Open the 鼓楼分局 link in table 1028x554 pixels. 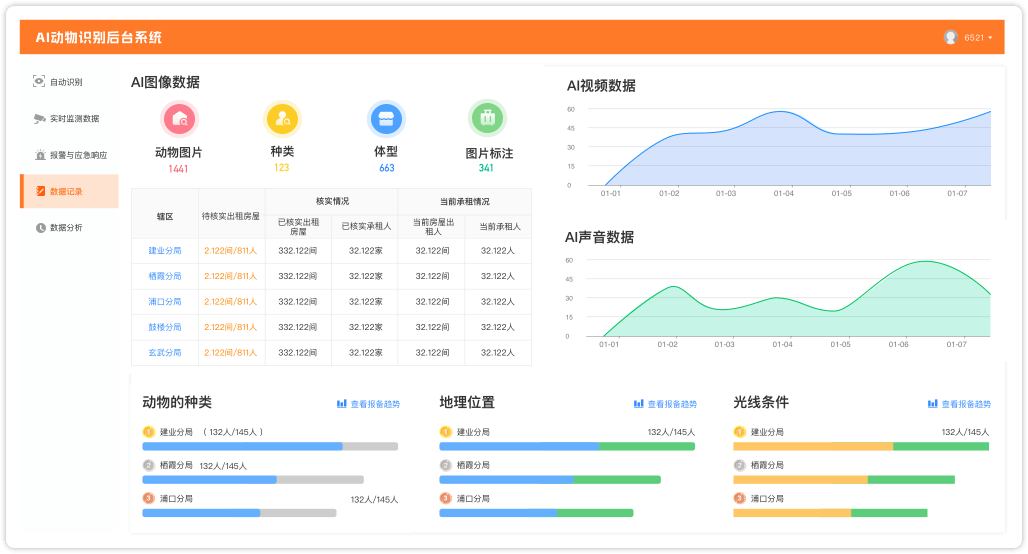tap(165, 327)
